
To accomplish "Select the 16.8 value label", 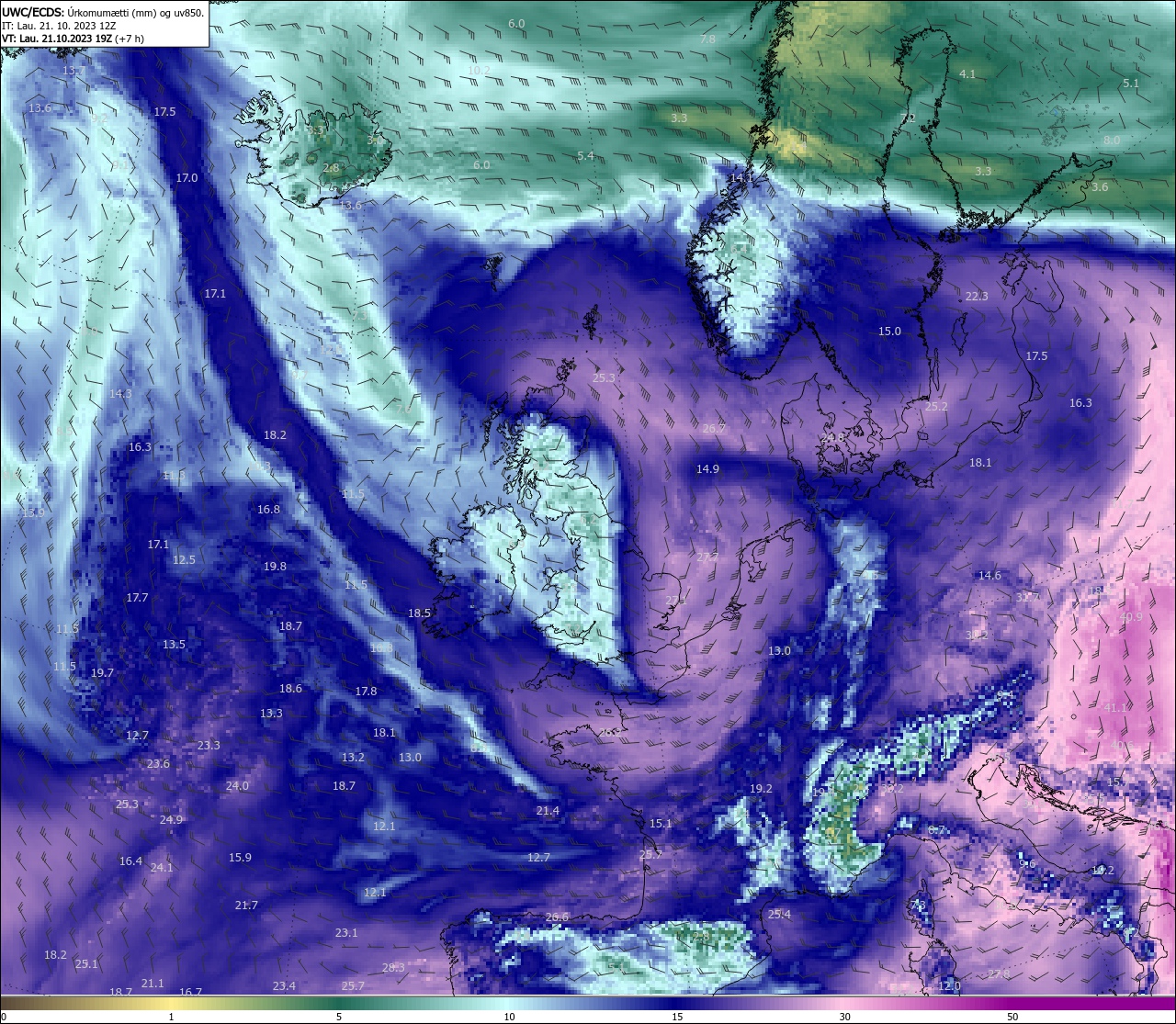I will pos(268,510).
